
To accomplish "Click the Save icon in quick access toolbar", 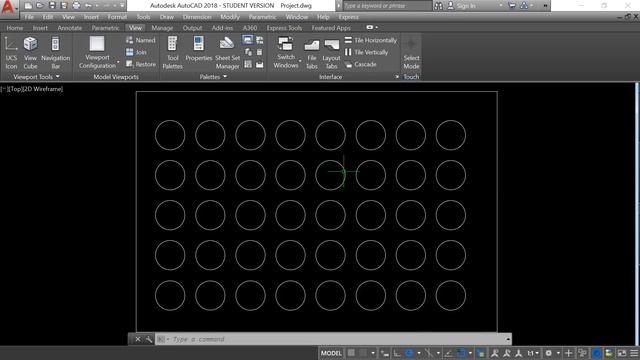I will (x=52, y=6).
